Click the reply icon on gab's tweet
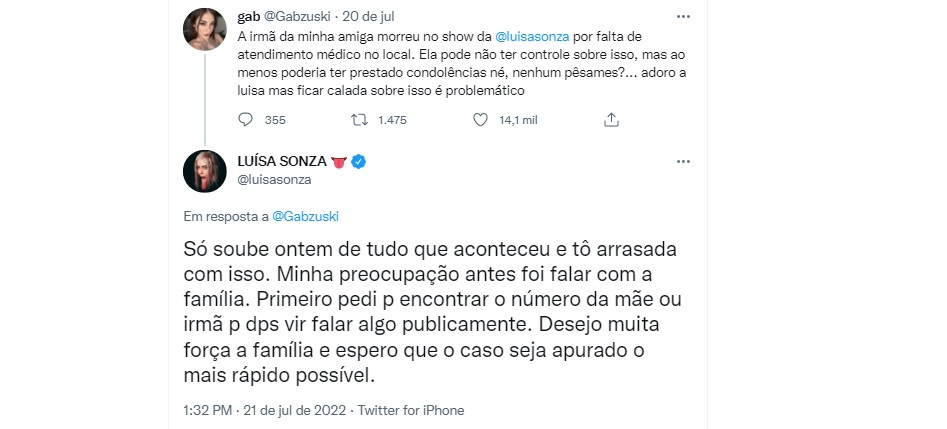Screen dimensions: 947x429 248,120
